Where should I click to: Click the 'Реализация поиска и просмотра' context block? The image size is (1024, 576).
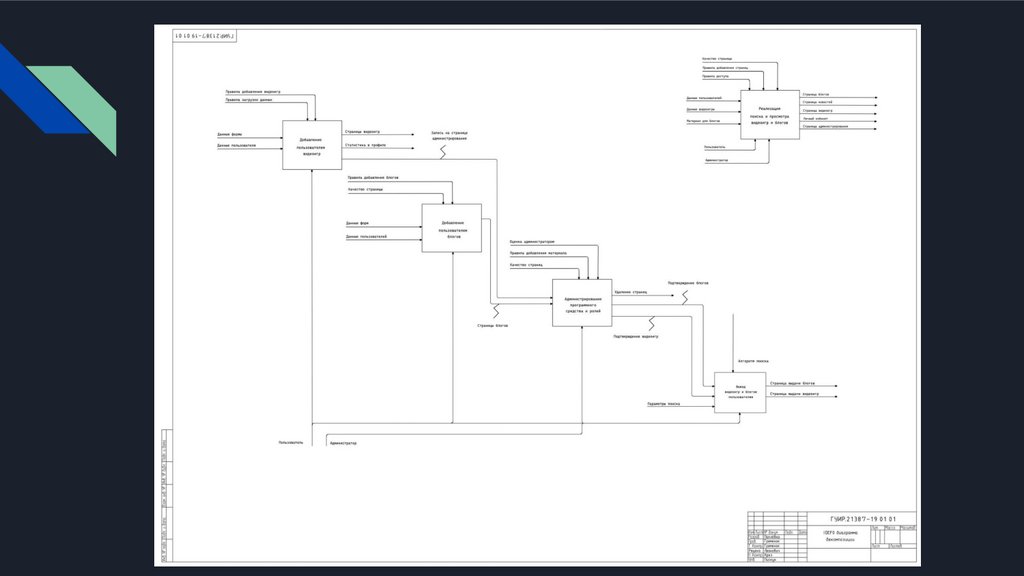click(770, 115)
